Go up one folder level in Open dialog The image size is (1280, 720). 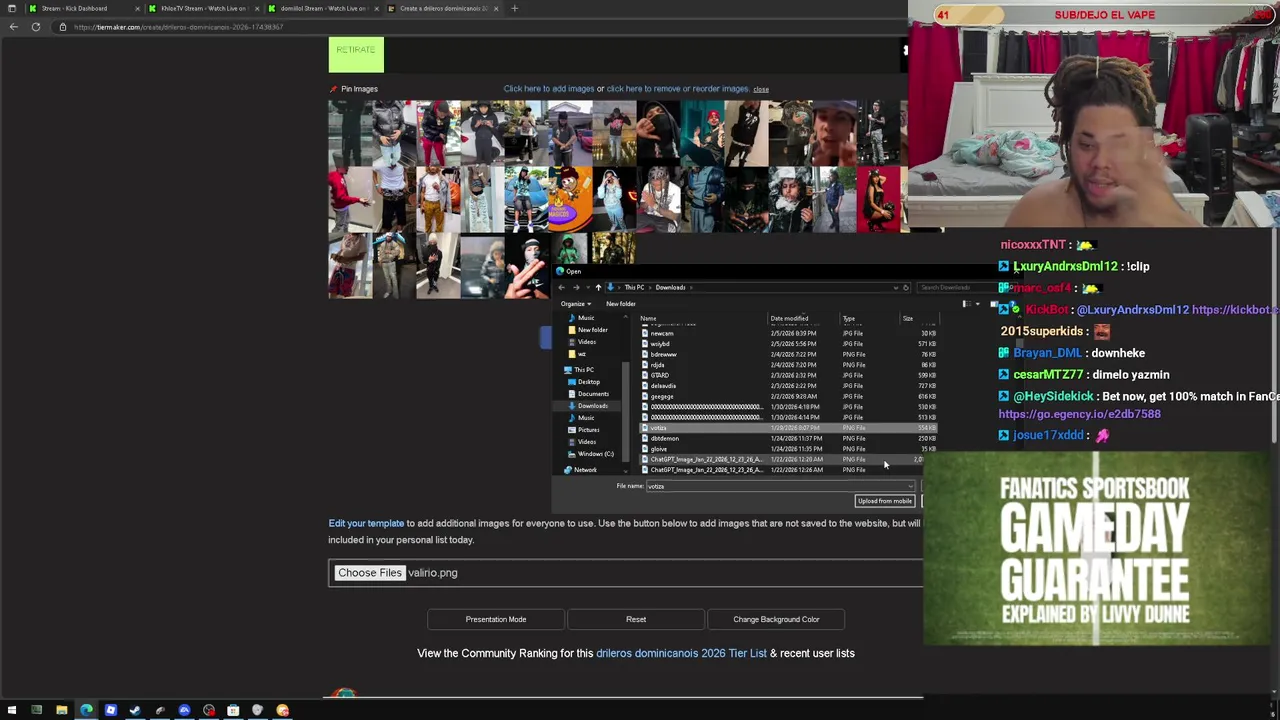tap(598, 287)
